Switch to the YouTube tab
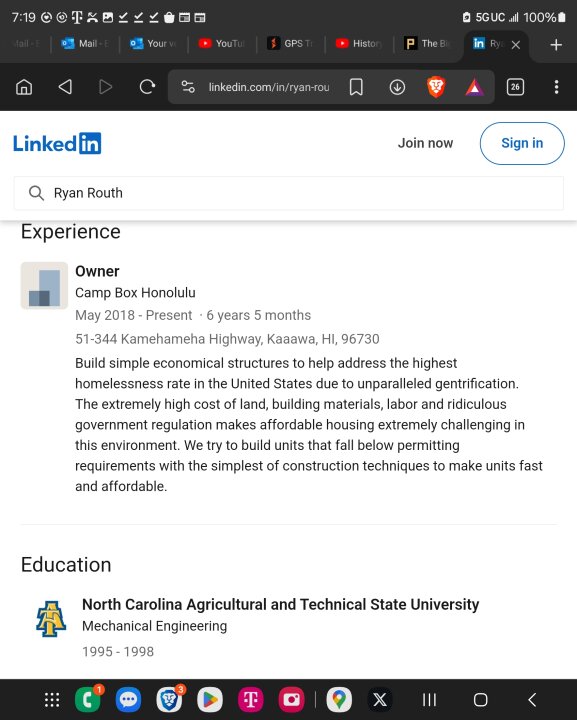This screenshot has height=720, width=577. [x=222, y=44]
